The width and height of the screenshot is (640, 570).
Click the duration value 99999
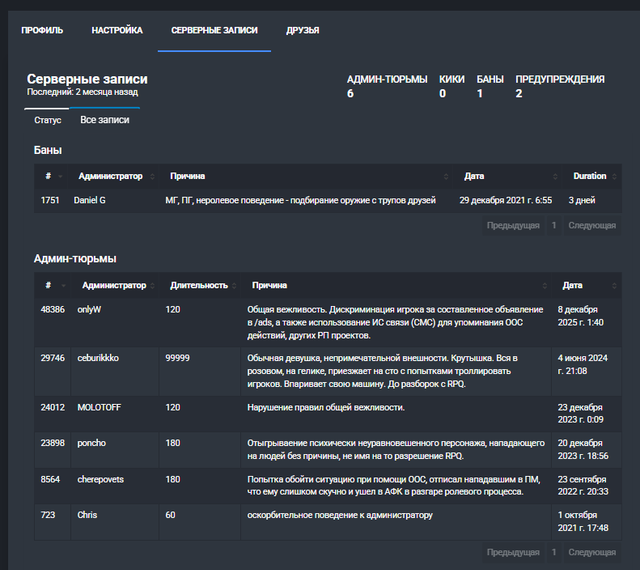(x=178, y=358)
